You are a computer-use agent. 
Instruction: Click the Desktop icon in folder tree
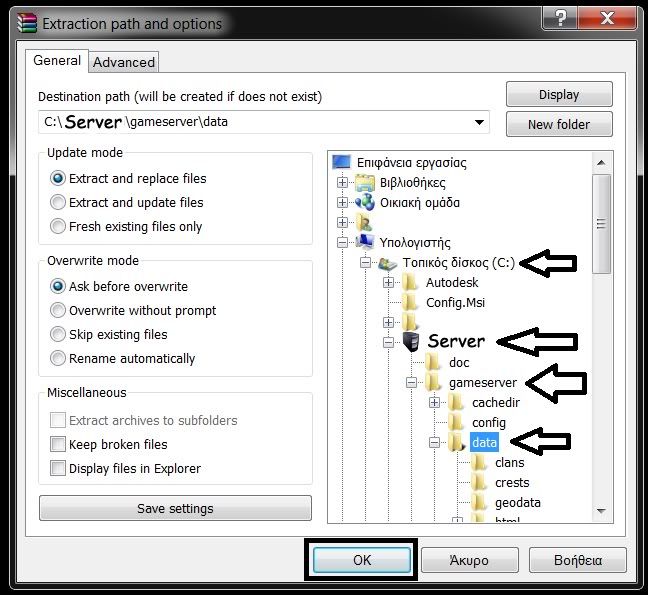342,162
